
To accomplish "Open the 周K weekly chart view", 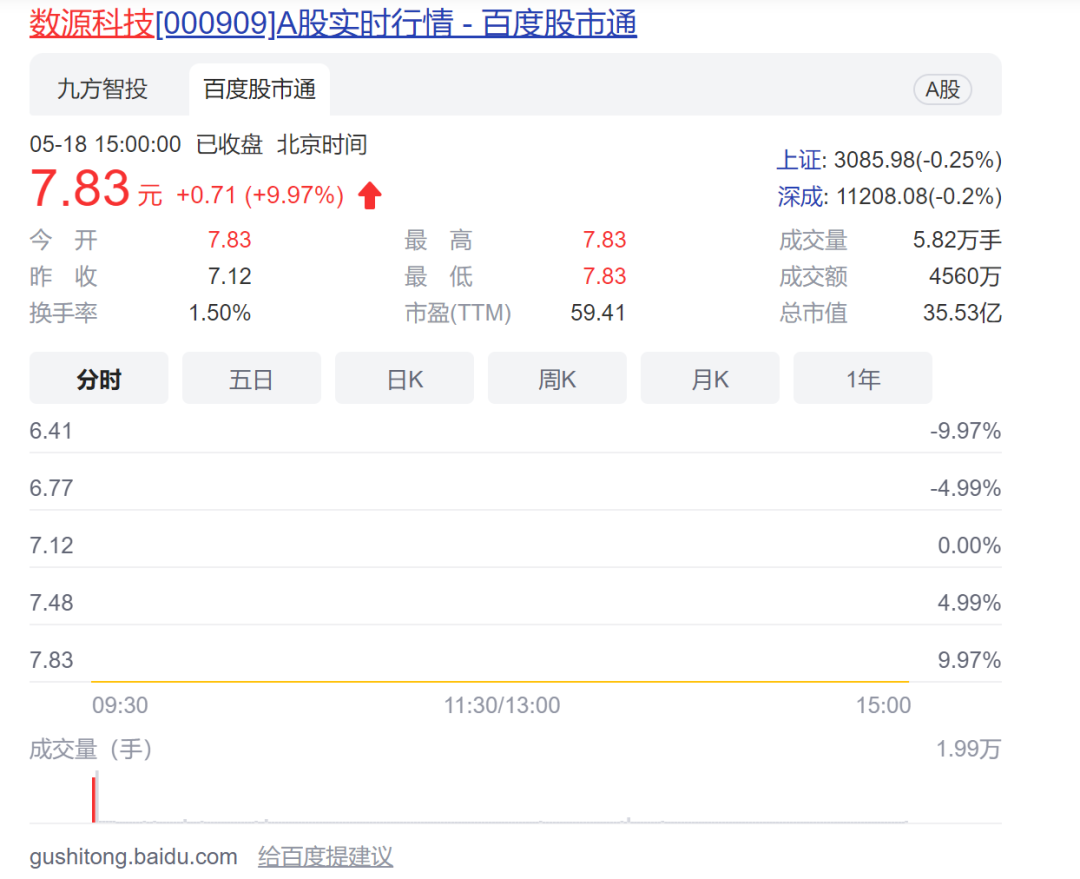I will coord(557,378).
